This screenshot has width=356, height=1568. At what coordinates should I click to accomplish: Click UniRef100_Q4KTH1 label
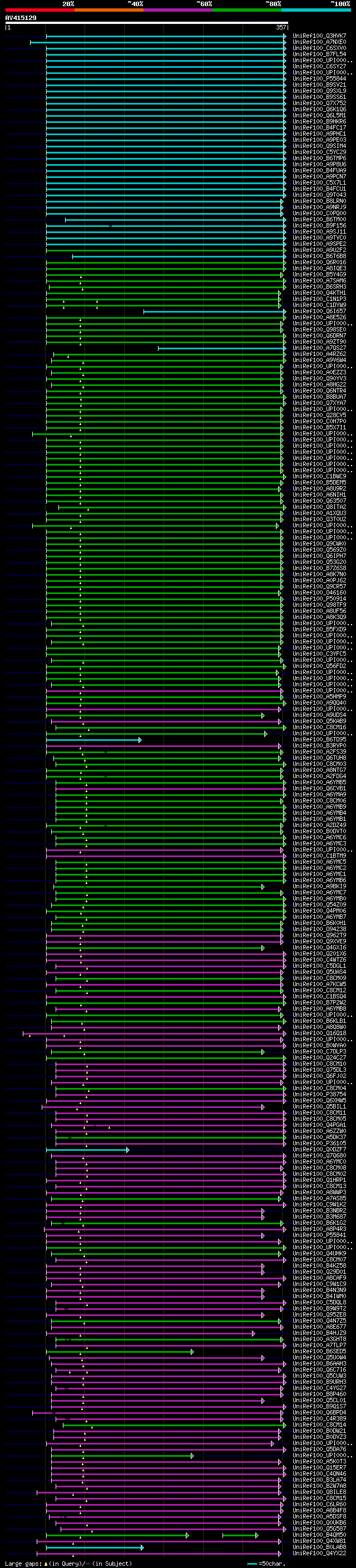coord(319,293)
